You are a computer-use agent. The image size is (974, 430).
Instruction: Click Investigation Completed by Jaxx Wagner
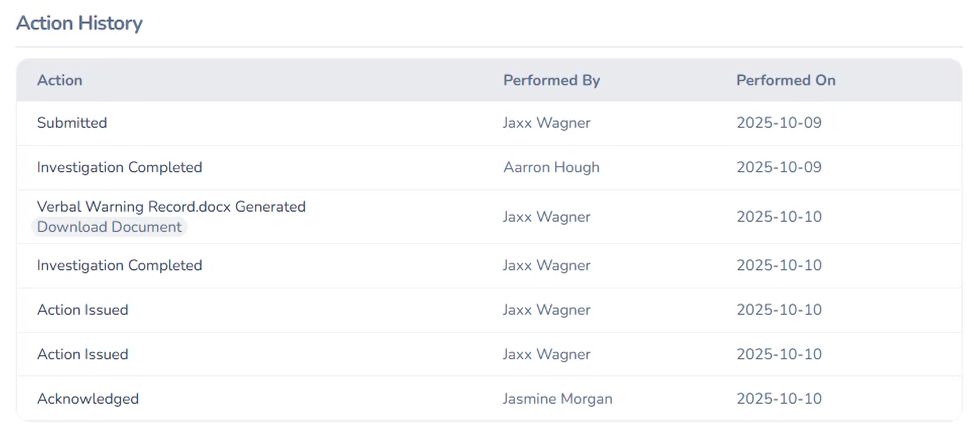(x=120, y=265)
